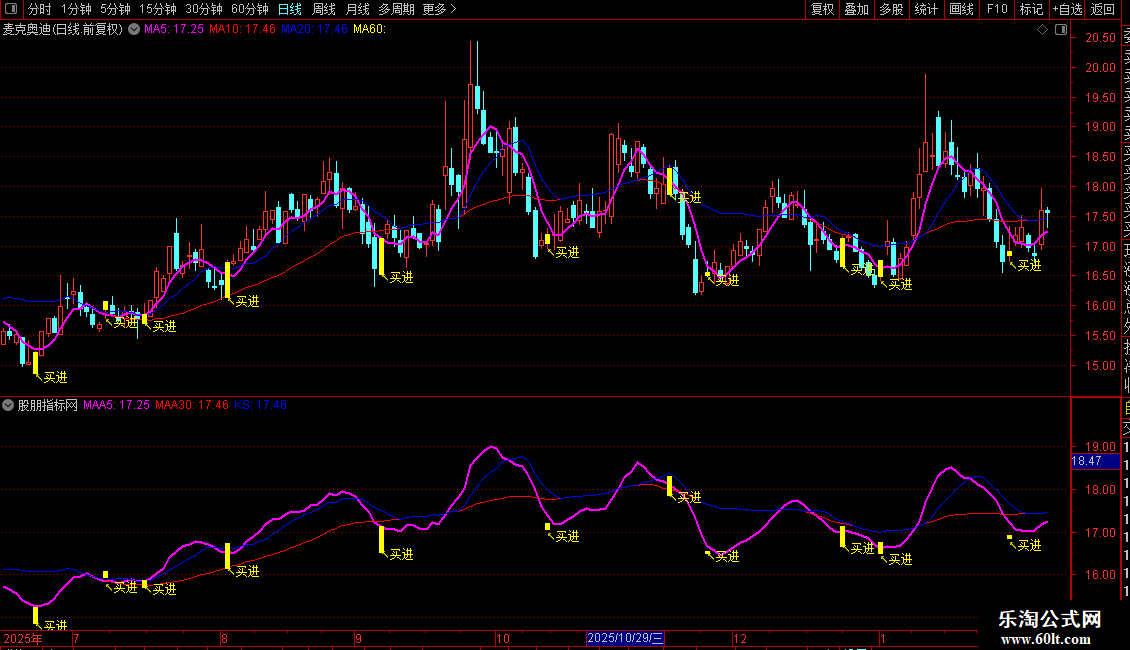Click the 叠加 overlay button
Image resolution: width=1130 pixels, height=650 pixels.
pyautogui.click(x=857, y=9)
